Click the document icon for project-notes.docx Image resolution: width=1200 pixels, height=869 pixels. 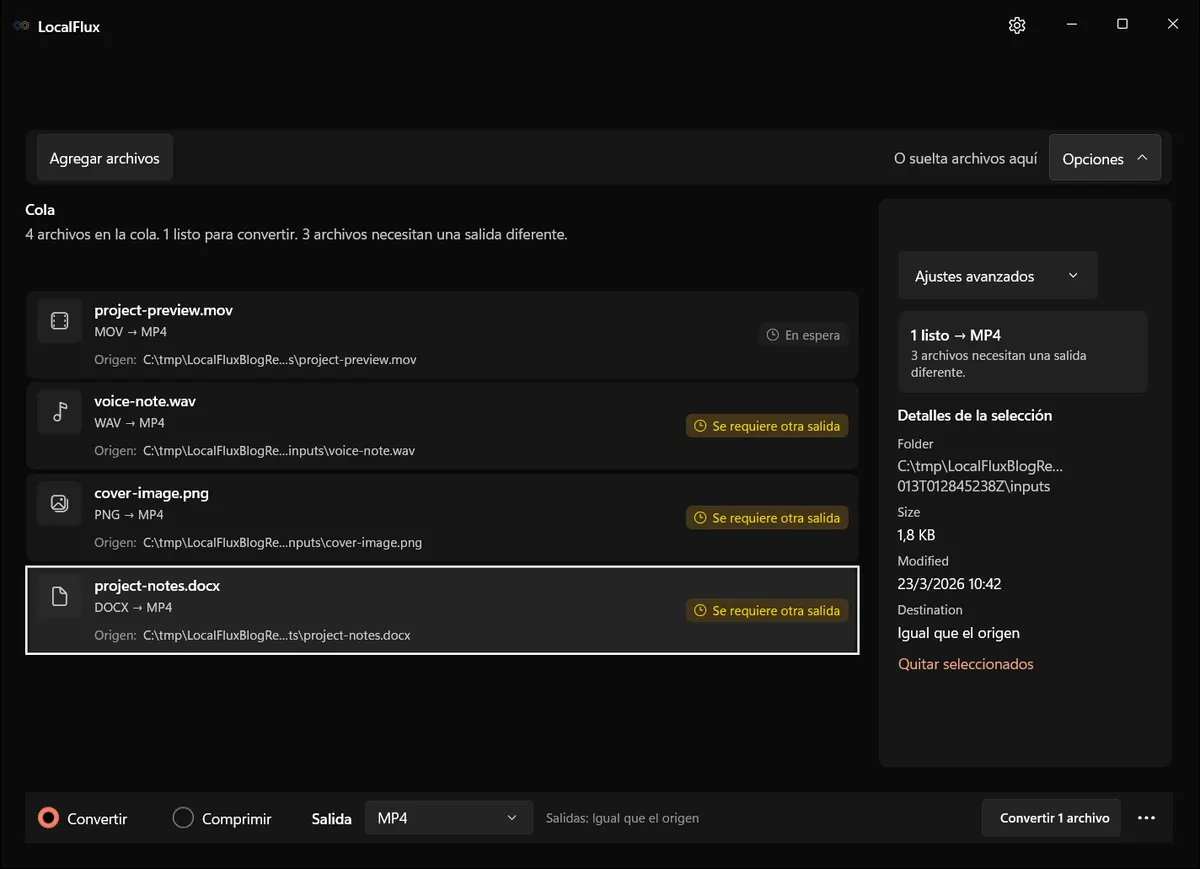59,597
